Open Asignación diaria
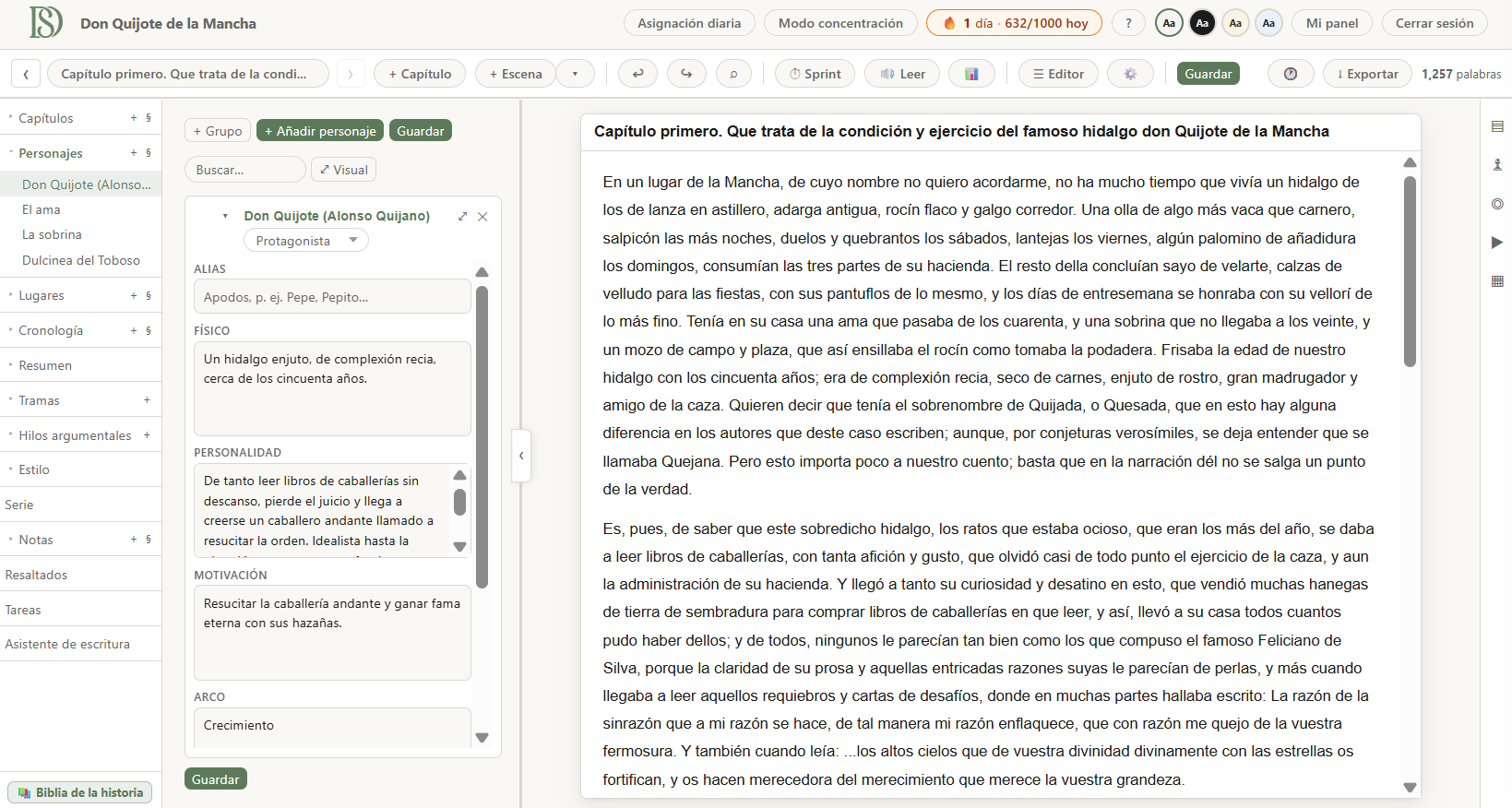This screenshot has width=1512, height=808. (x=689, y=23)
